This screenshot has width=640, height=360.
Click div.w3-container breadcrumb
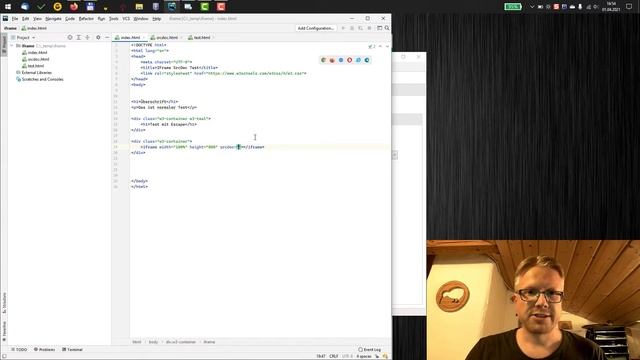180,342
